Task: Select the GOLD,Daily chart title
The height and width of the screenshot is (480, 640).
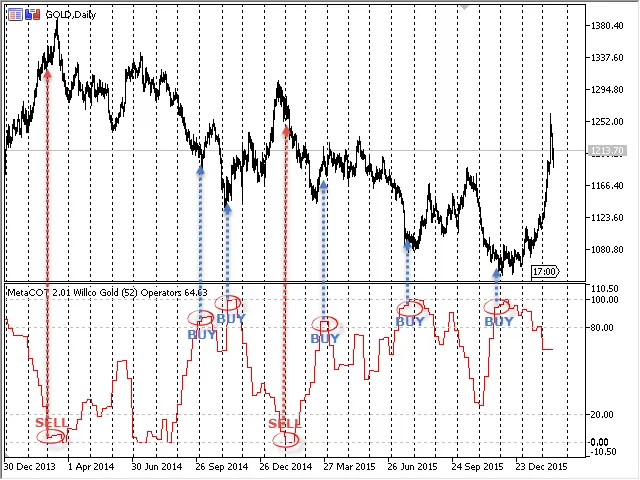Action: click(x=70, y=16)
